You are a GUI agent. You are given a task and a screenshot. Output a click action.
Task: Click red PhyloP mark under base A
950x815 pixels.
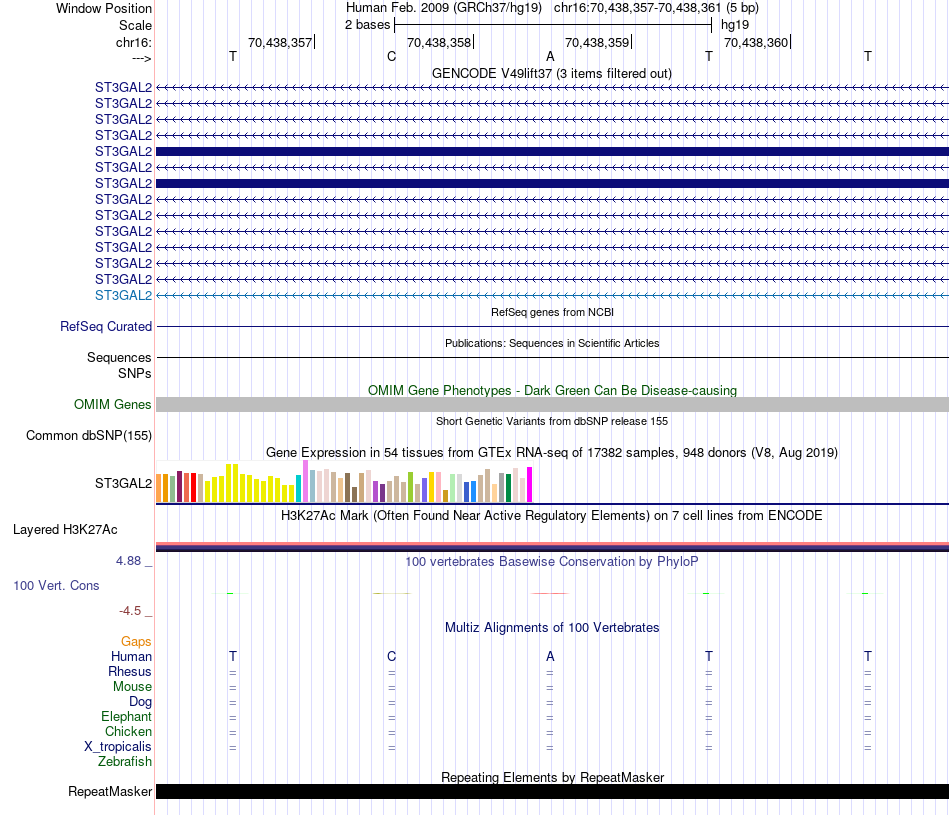click(x=550, y=593)
